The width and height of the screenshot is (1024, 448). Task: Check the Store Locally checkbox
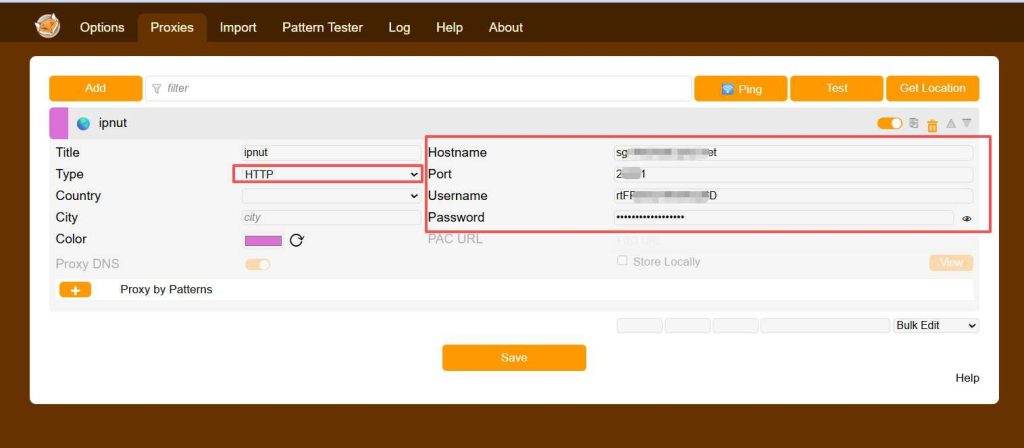tap(622, 261)
